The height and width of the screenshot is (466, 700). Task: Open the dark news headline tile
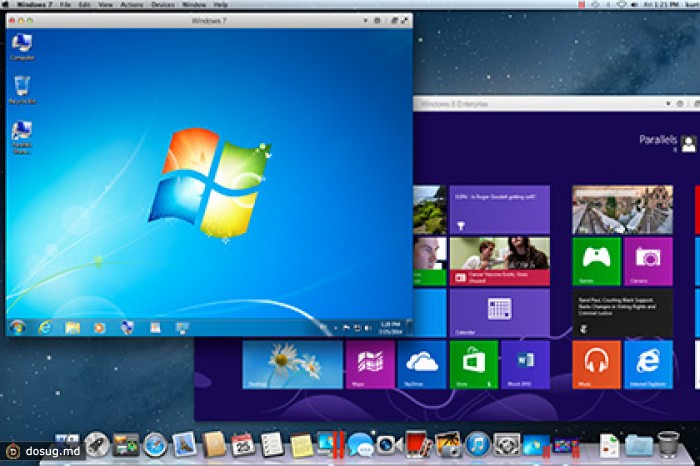[x=622, y=313]
